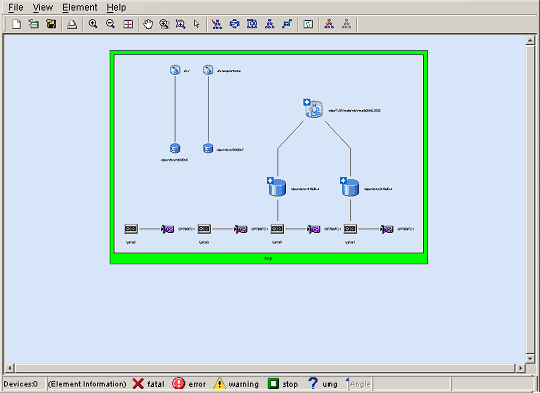Viewport: 540px width, 393px height.
Task: Click the Zoom In magnifier icon
Action: point(93,24)
